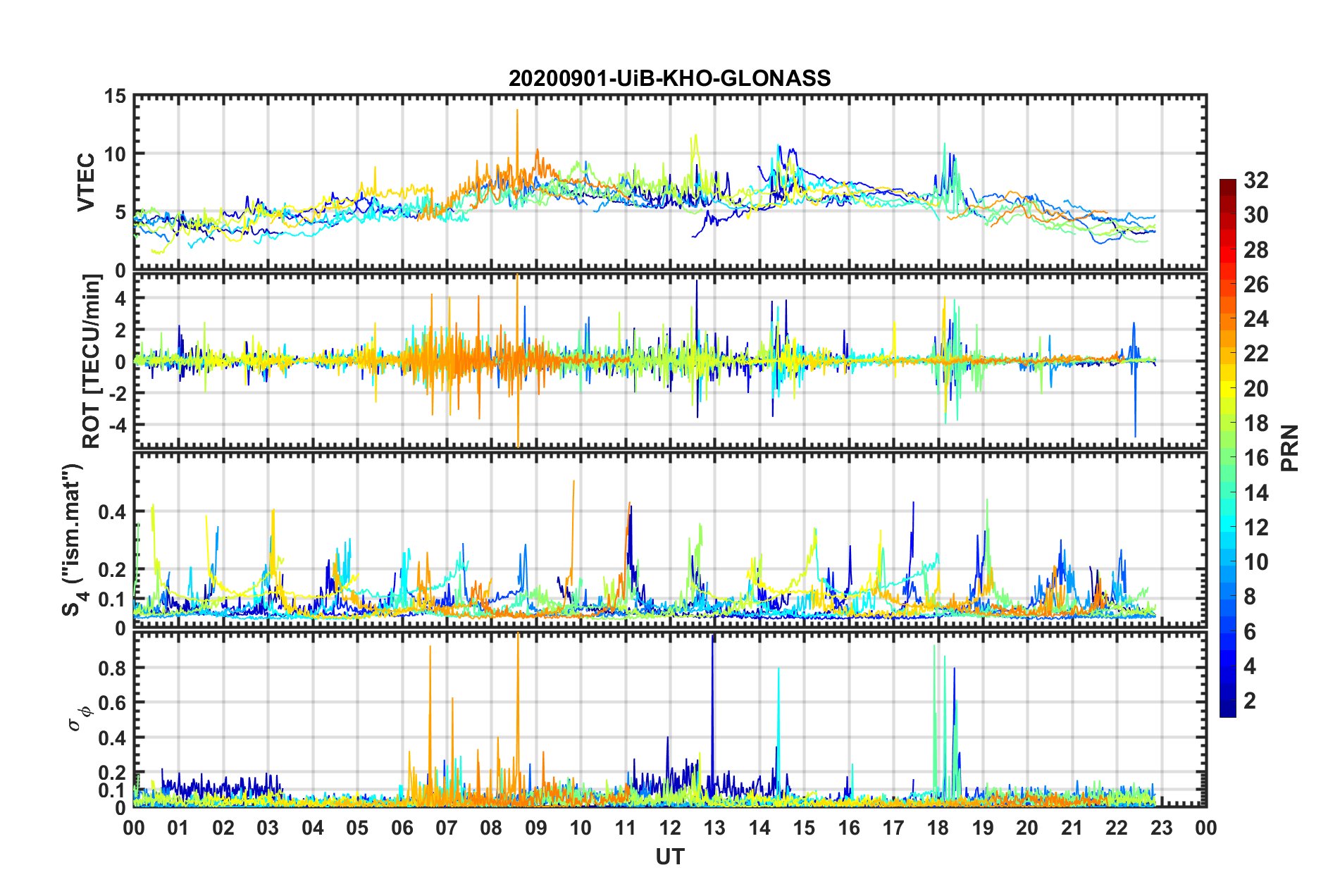Click the sigma-phi axis tick 0.6
1340x896 pixels.
point(113,703)
